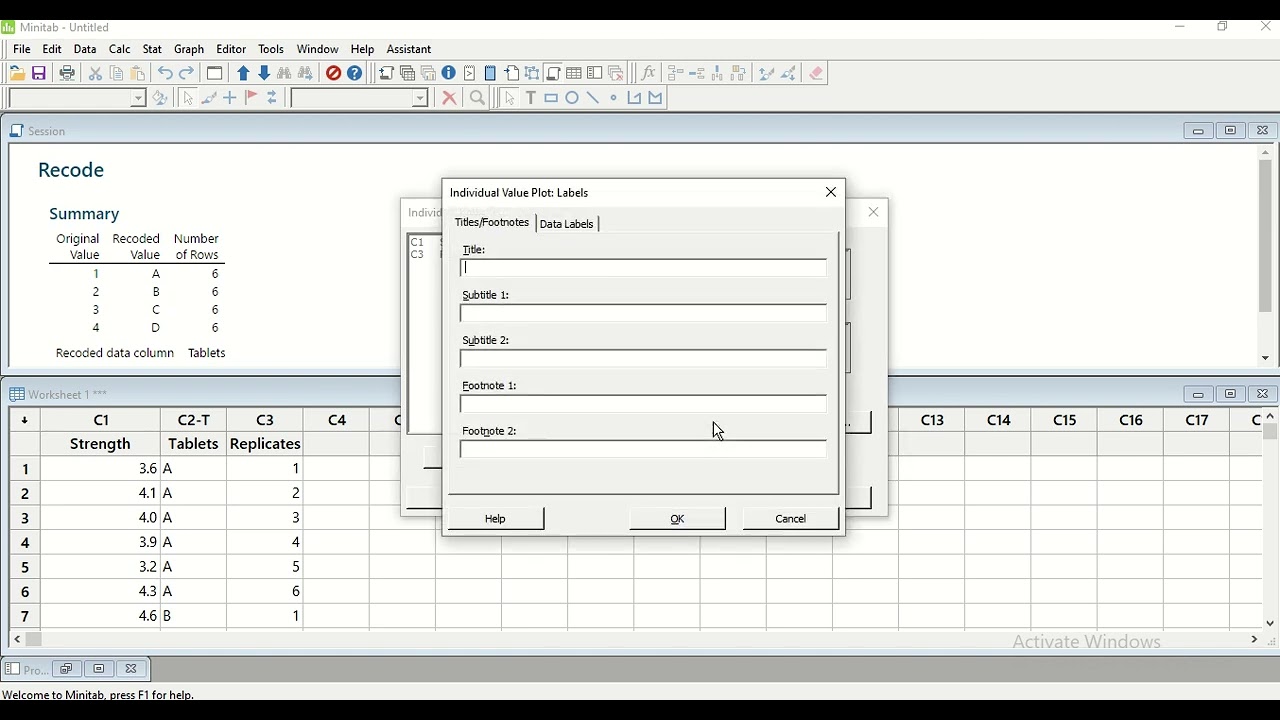
Task: Open the second toolbar combo box dropdown
Action: 420,98
